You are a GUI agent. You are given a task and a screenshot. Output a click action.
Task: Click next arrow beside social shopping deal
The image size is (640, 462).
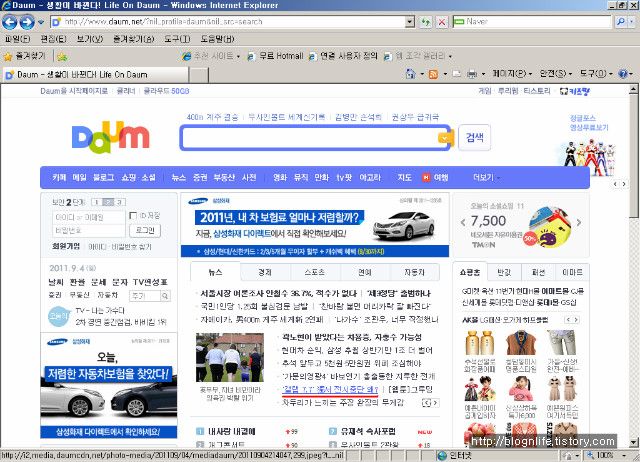(579, 222)
